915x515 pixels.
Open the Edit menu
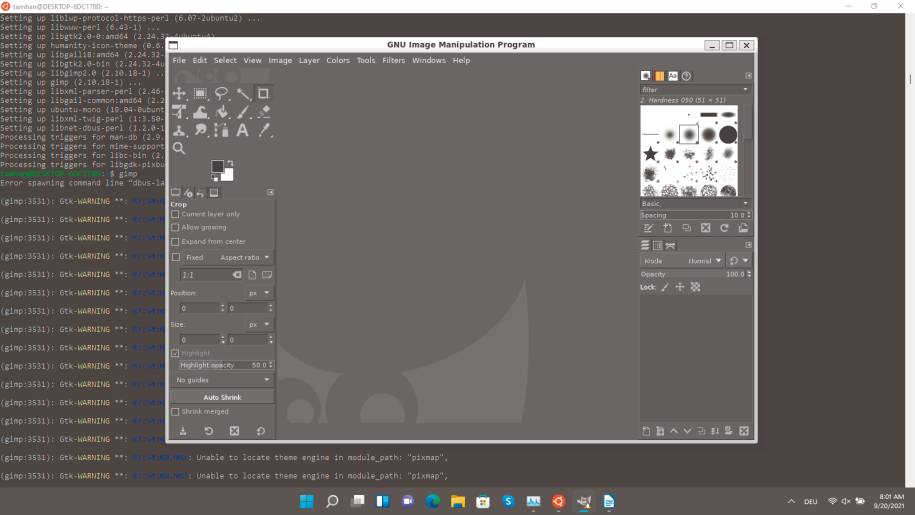click(x=200, y=60)
